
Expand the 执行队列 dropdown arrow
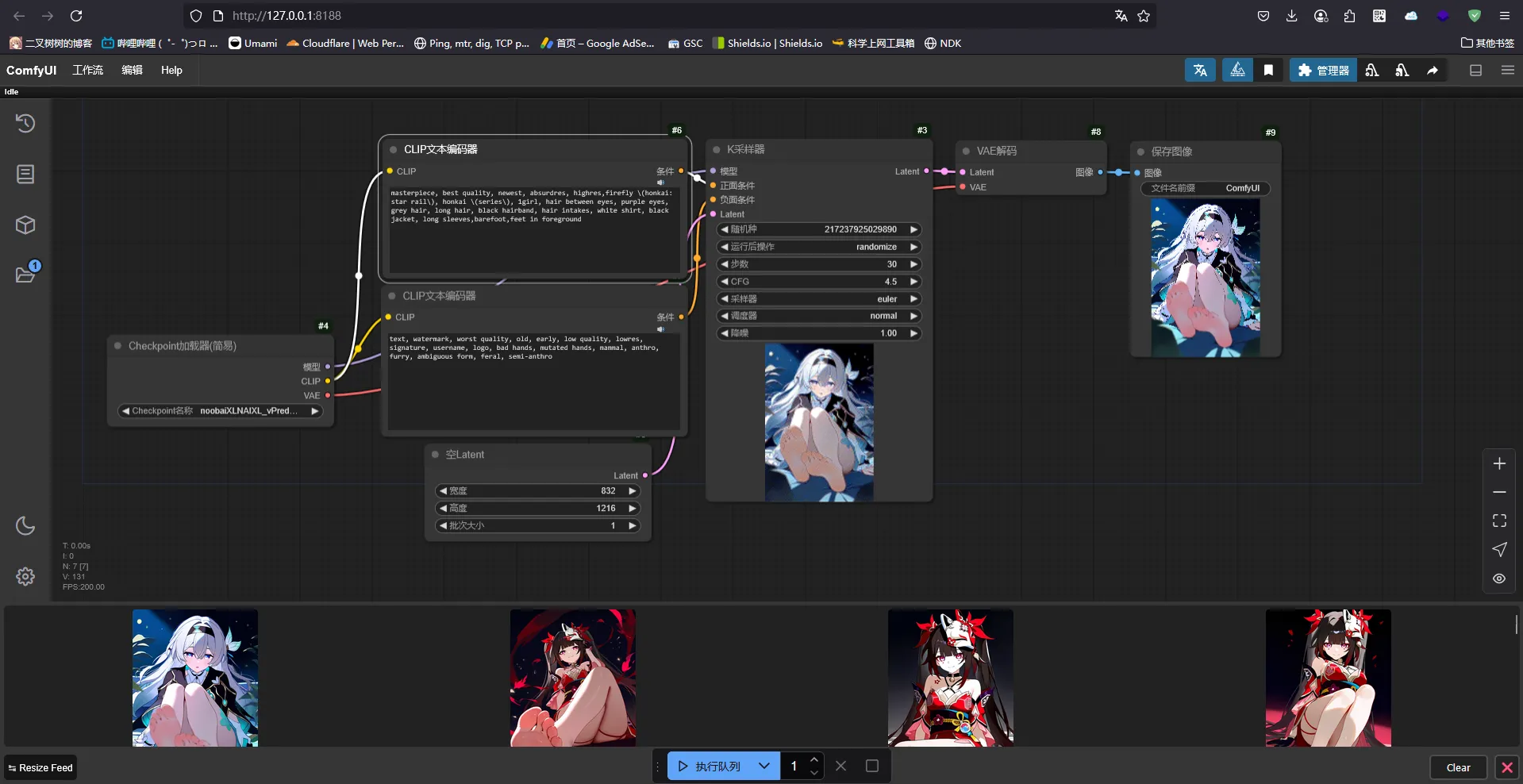pyautogui.click(x=763, y=767)
